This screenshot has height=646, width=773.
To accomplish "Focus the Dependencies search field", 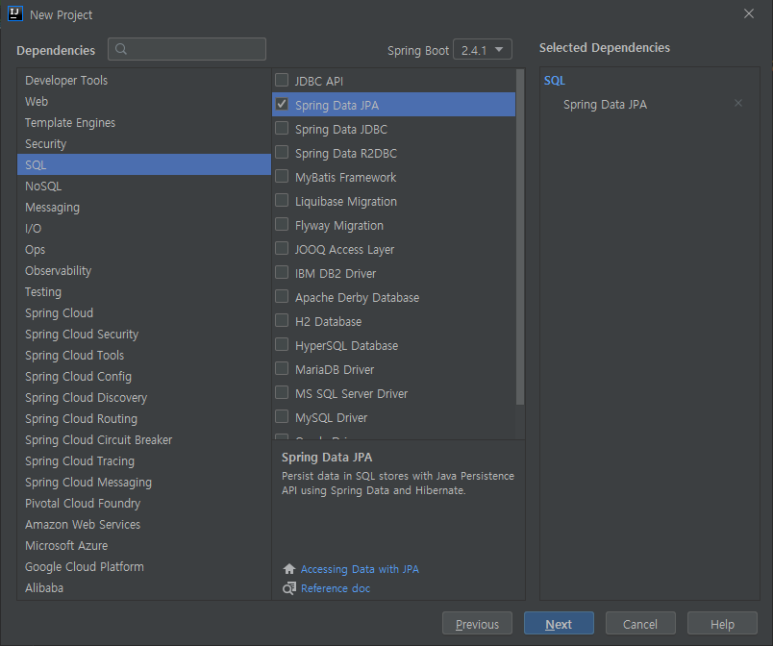I will [x=187, y=49].
